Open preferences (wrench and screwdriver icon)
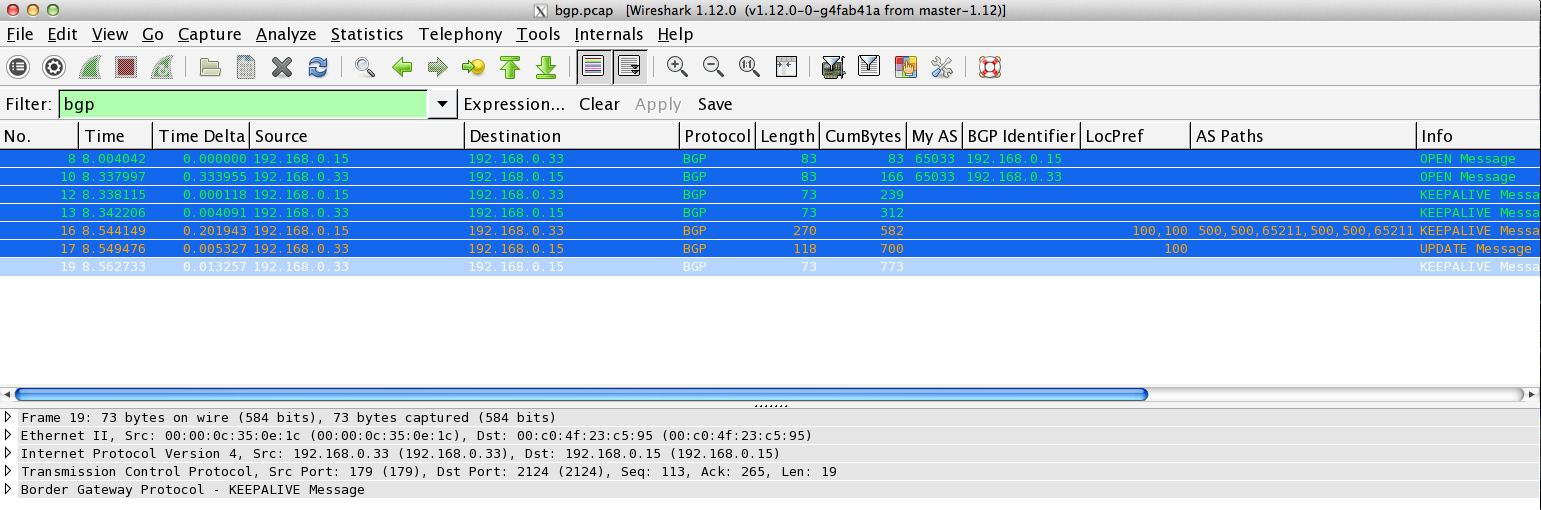Image resolution: width=1541 pixels, height=510 pixels. (x=941, y=67)
